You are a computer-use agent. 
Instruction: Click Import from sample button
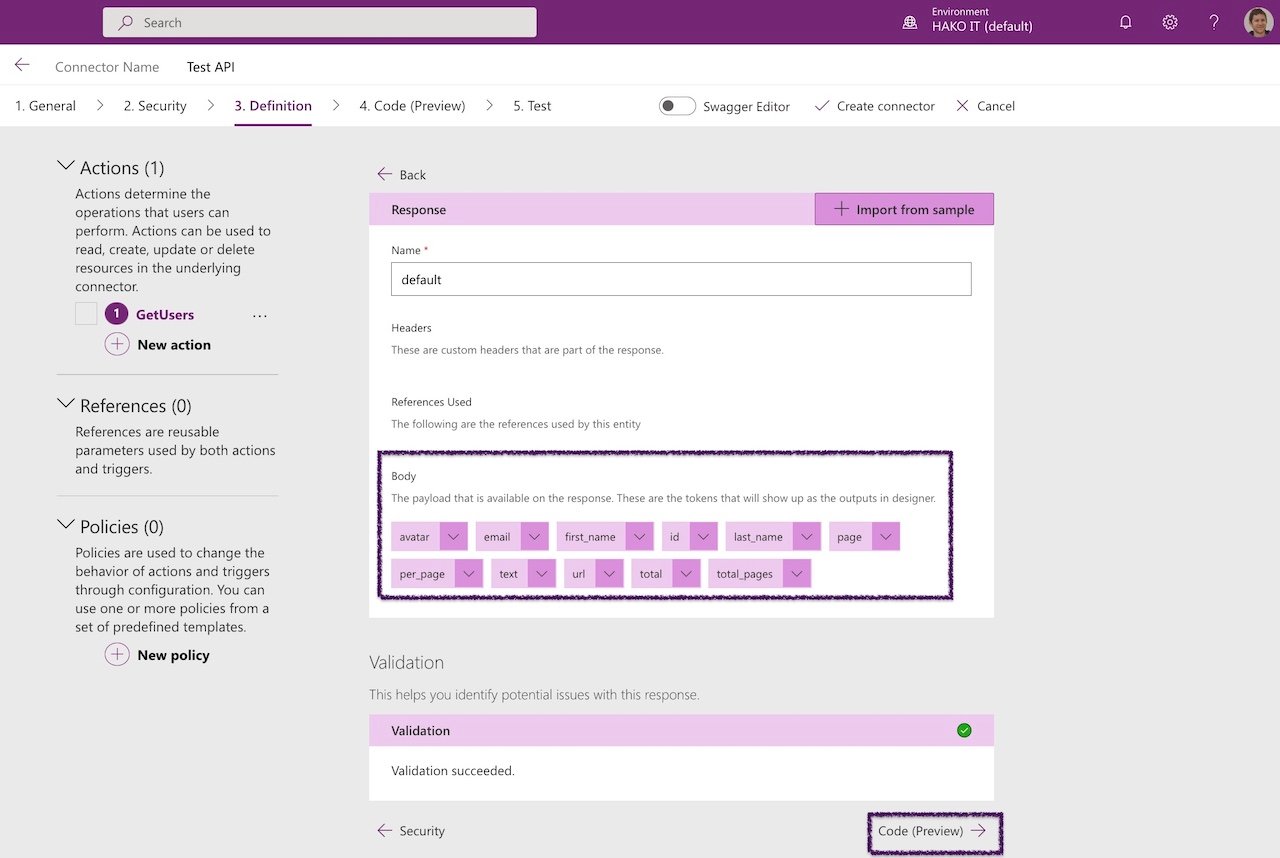(904, 209)
